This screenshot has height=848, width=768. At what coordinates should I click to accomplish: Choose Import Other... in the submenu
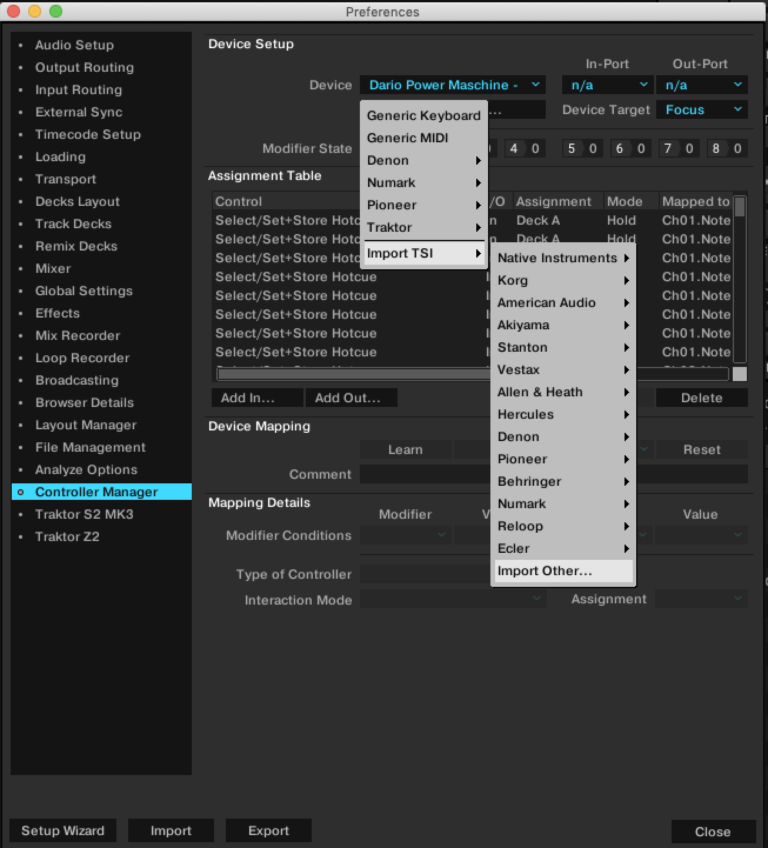pos(562,571)
